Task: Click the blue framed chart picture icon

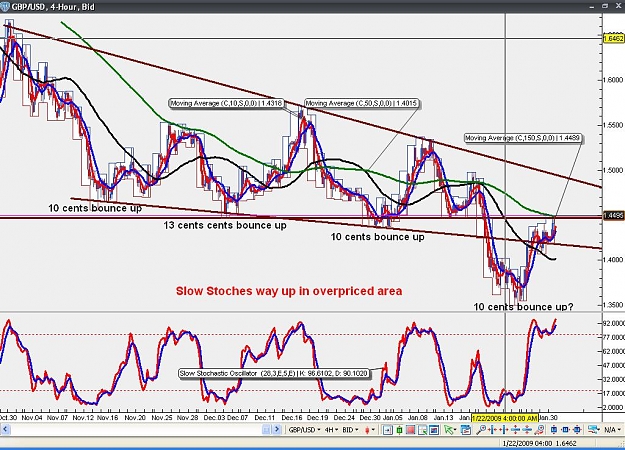Action: [434, 430]
